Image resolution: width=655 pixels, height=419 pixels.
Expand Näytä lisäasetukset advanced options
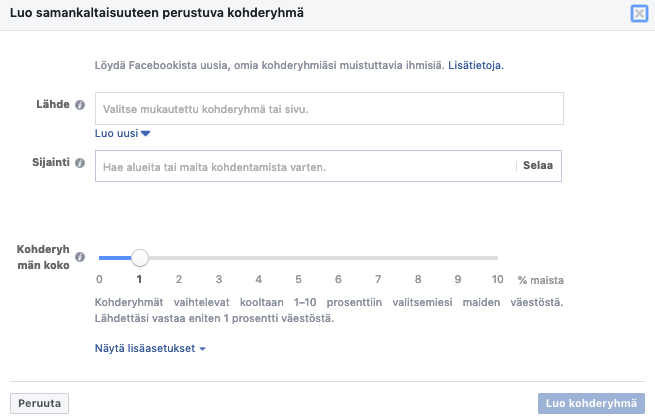(x=150, y=349)
